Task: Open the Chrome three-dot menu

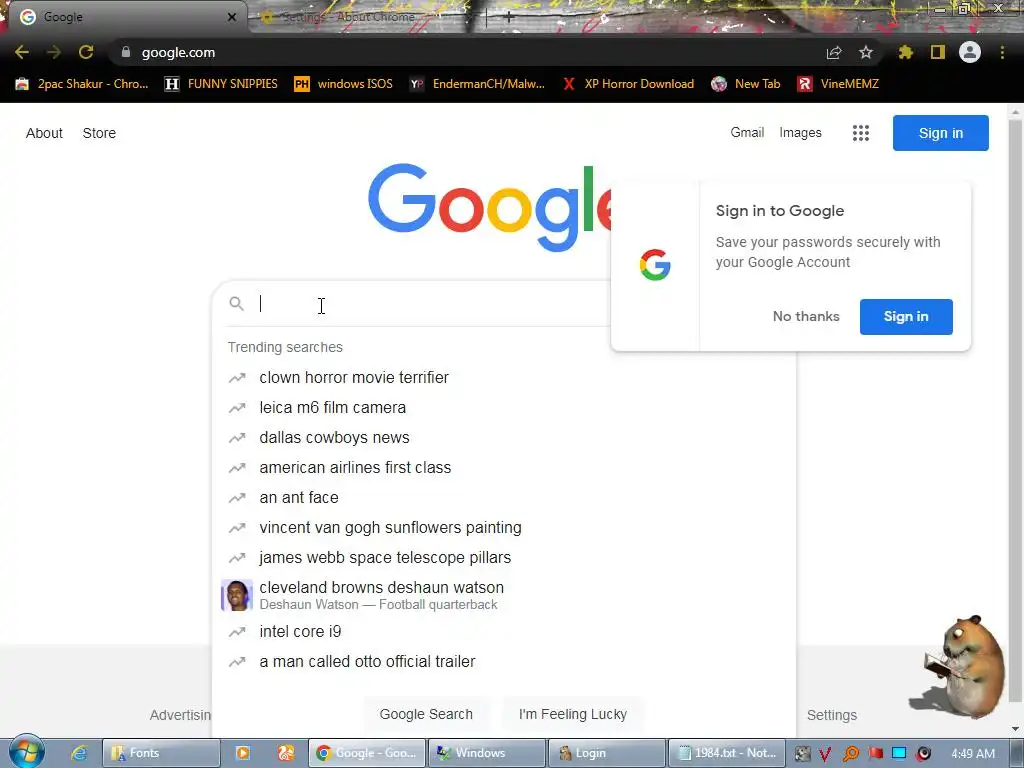Action: [1002, 52]
